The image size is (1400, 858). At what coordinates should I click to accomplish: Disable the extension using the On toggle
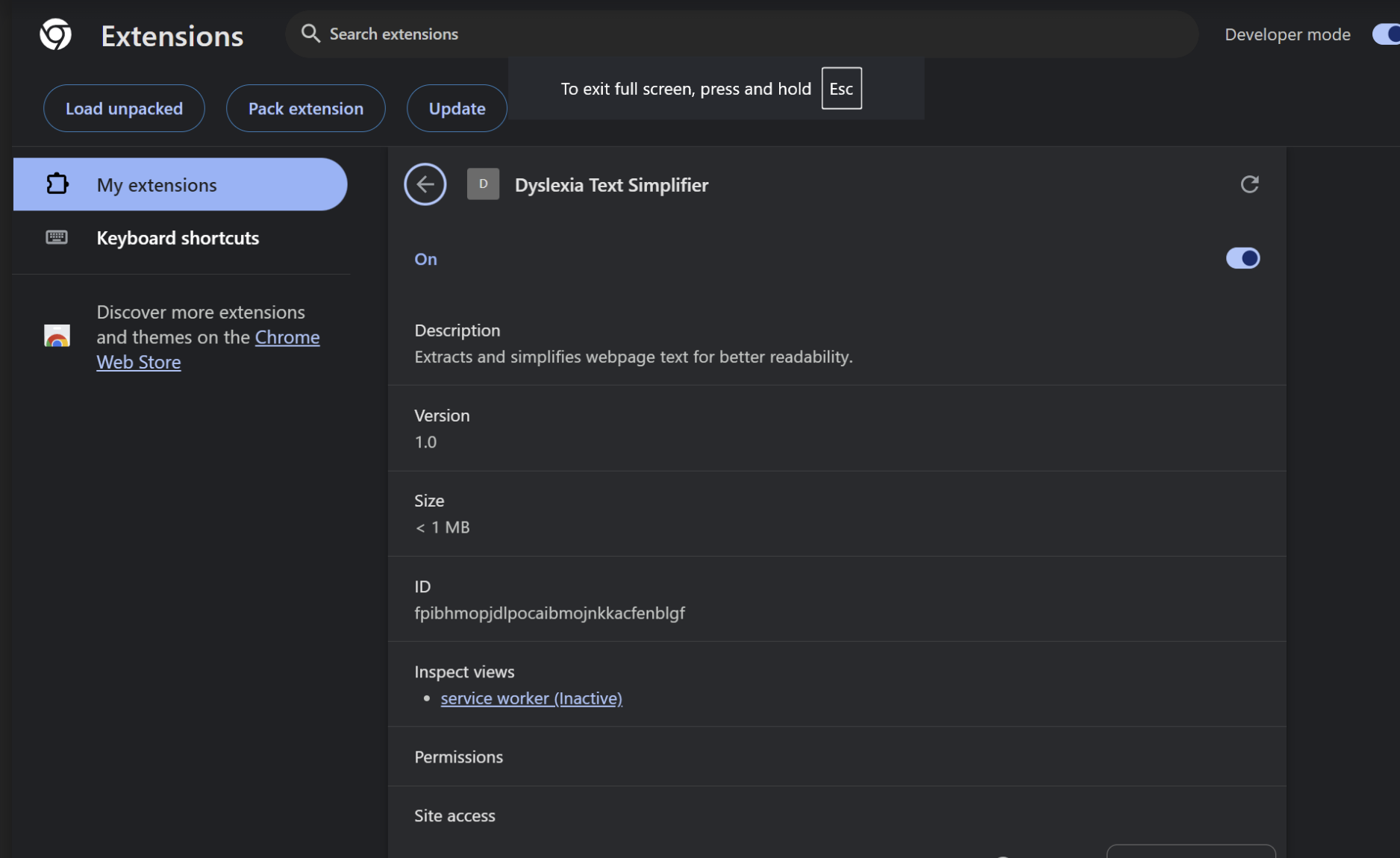point(1243,258)
